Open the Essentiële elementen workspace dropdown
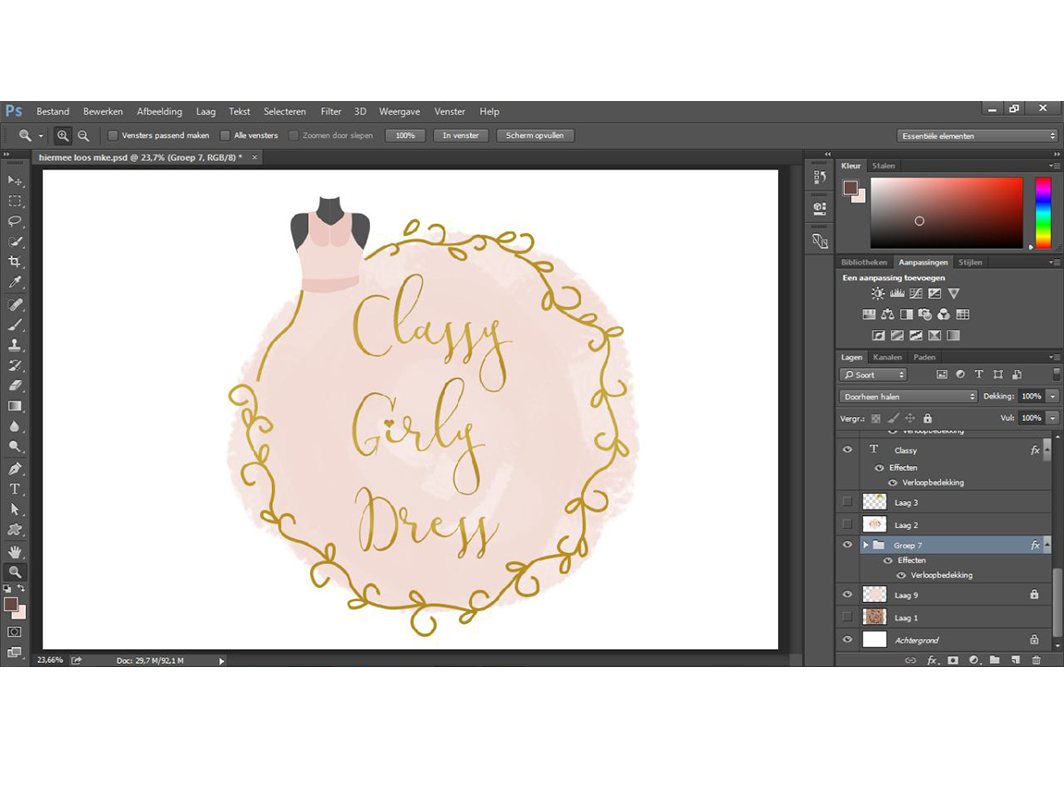Screen dimensions: 1064x799 pyautogui.click(x=976, y=136)
